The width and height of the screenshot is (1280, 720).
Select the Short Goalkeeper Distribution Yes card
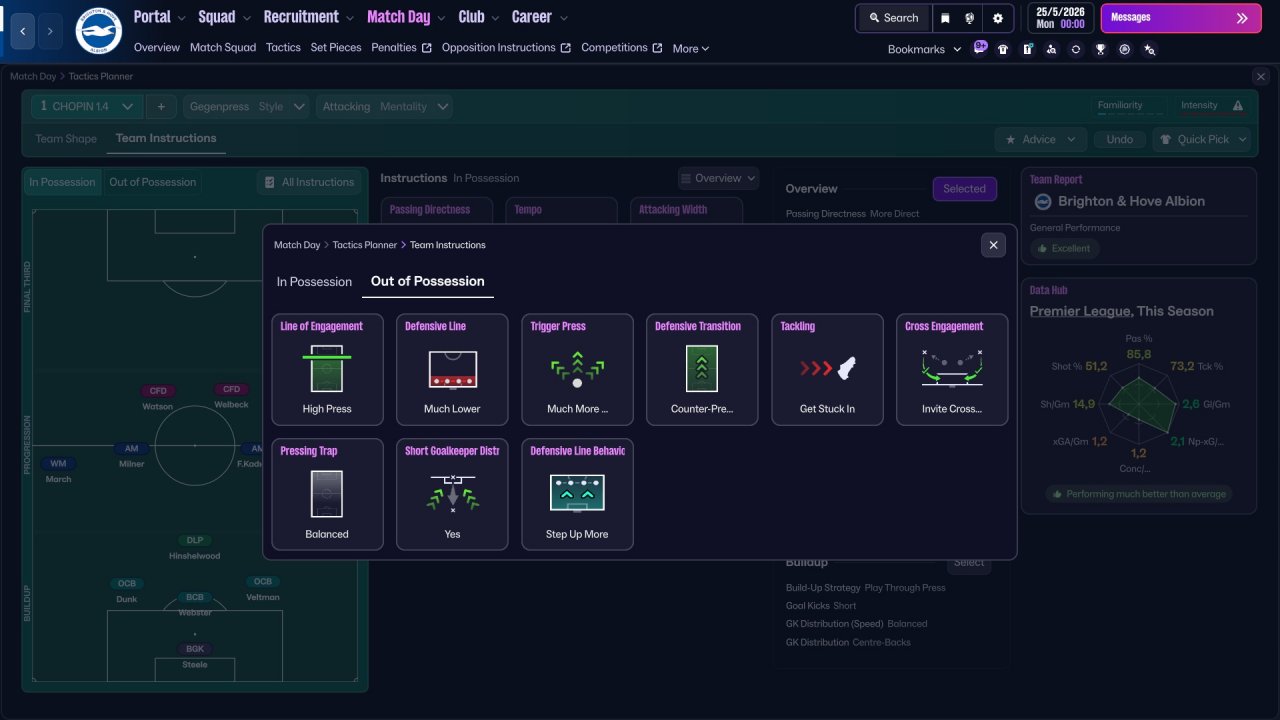click(x=452, y=495)
